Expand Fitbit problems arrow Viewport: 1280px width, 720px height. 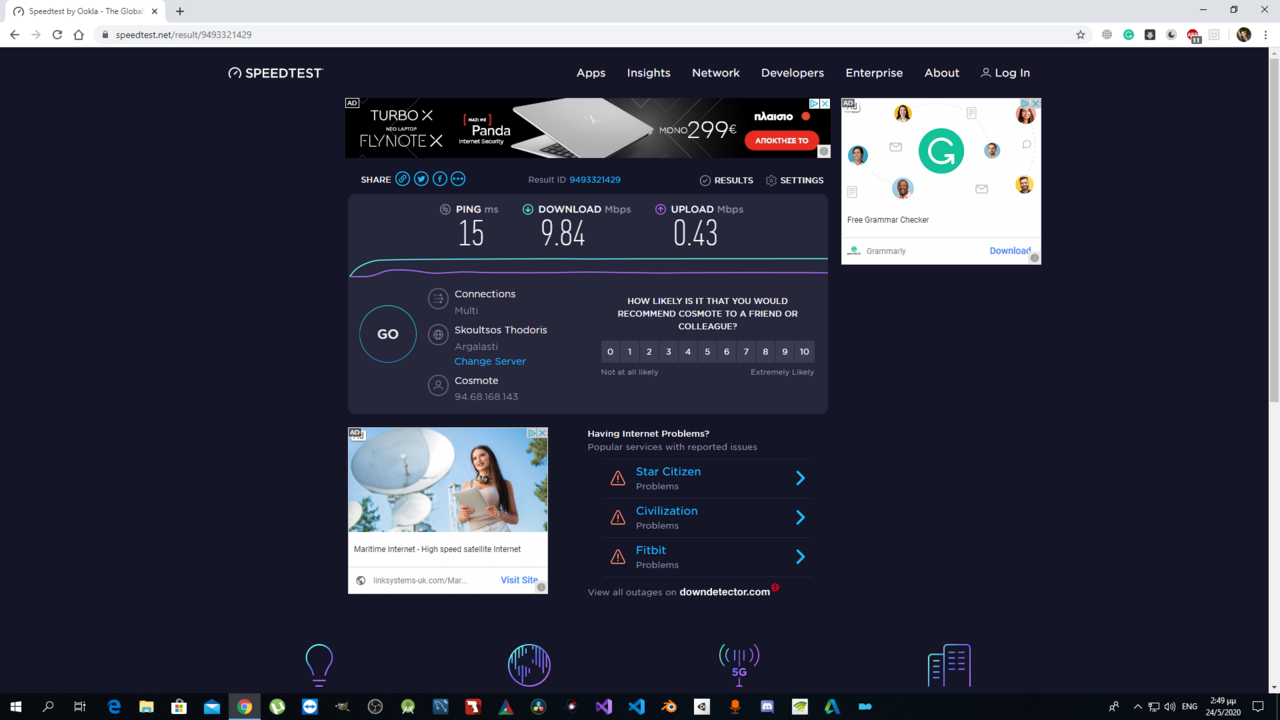pos(800,556)
